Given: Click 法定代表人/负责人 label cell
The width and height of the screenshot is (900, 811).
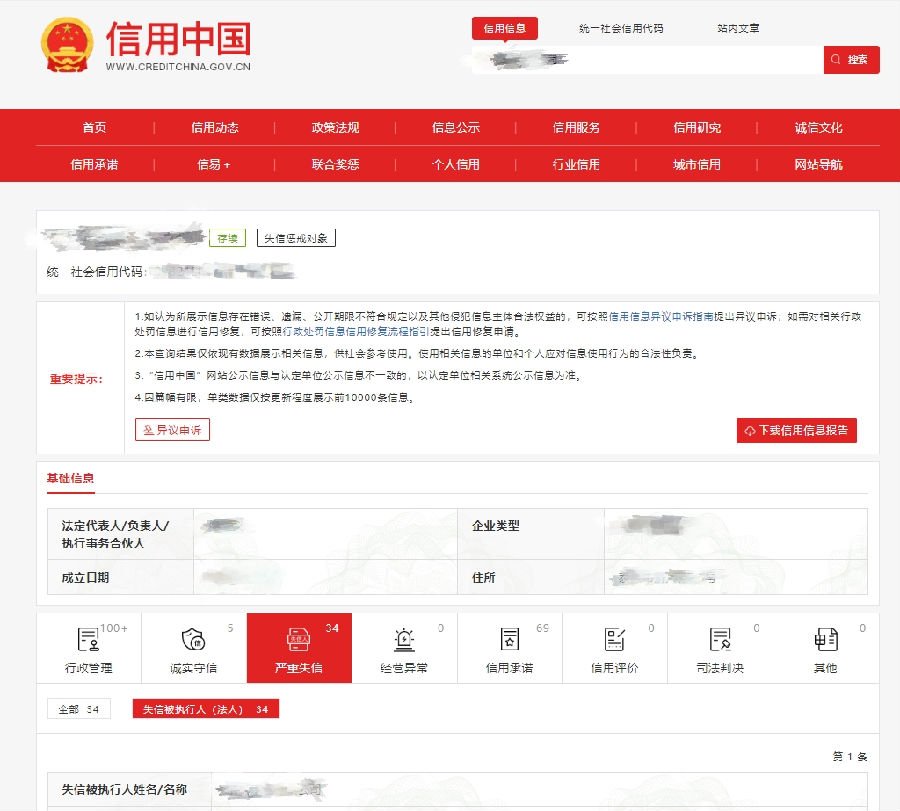Looking at the screenshot, I should point(121,534).
